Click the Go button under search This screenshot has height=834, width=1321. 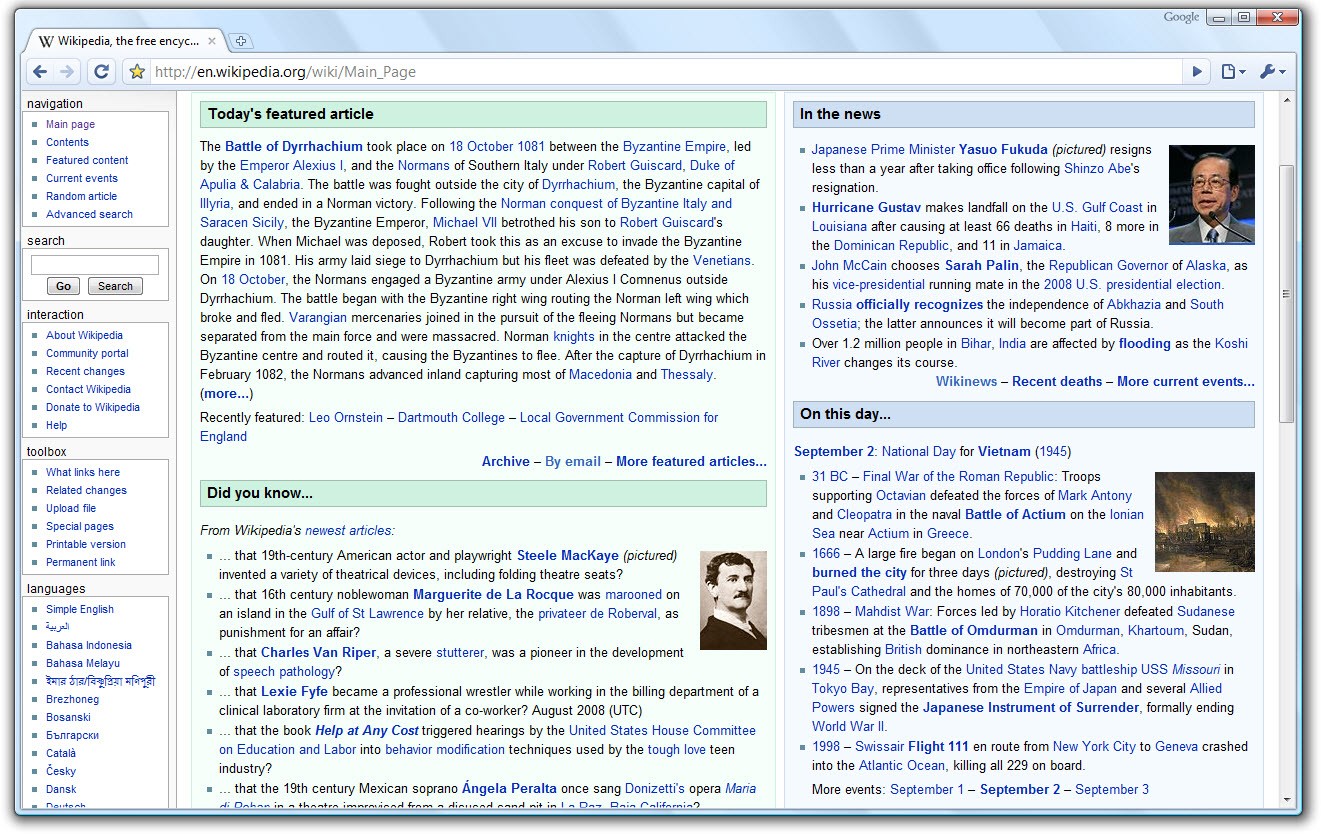[x=63, y=286]
